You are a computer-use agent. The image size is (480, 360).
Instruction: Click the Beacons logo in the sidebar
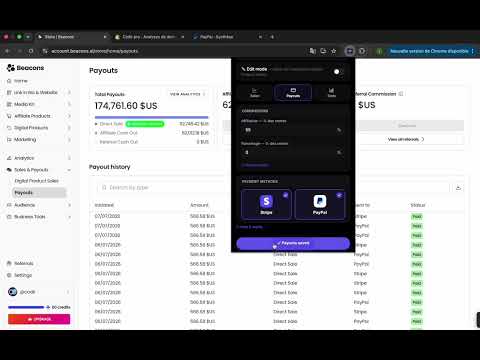click(25, 68)
